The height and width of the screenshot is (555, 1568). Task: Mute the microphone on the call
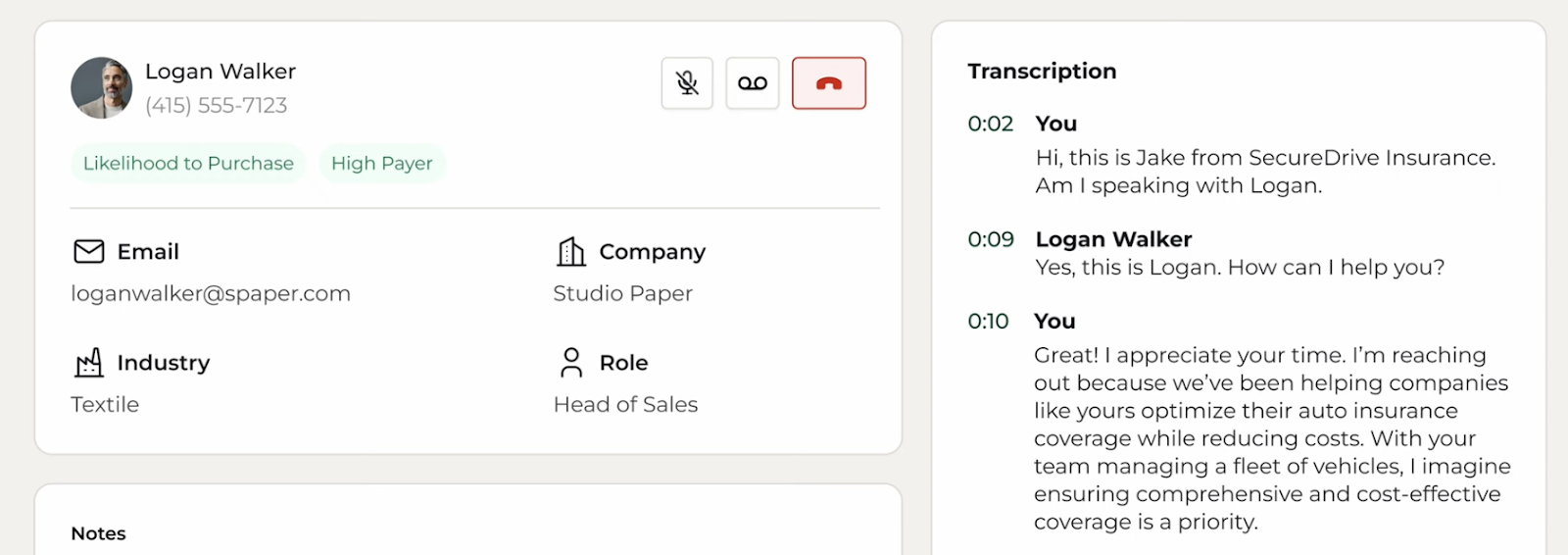coord(687,83)
